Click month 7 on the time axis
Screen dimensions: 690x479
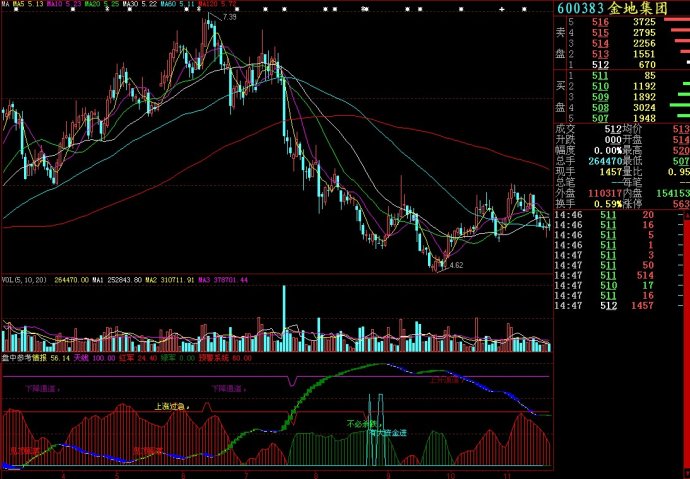[x=247, y=475]
